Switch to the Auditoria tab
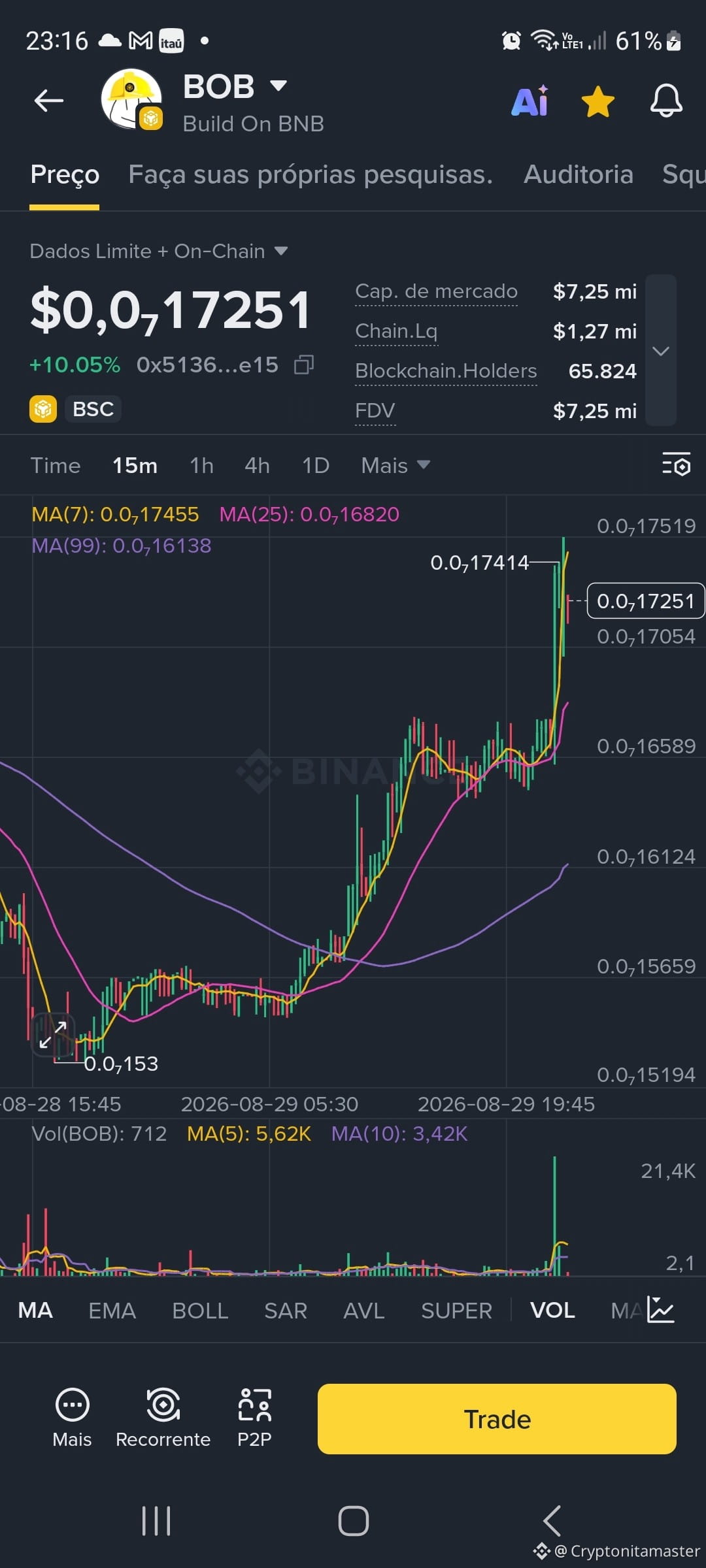The width and height of the screenshot is (706, 1568). [579, 174]
